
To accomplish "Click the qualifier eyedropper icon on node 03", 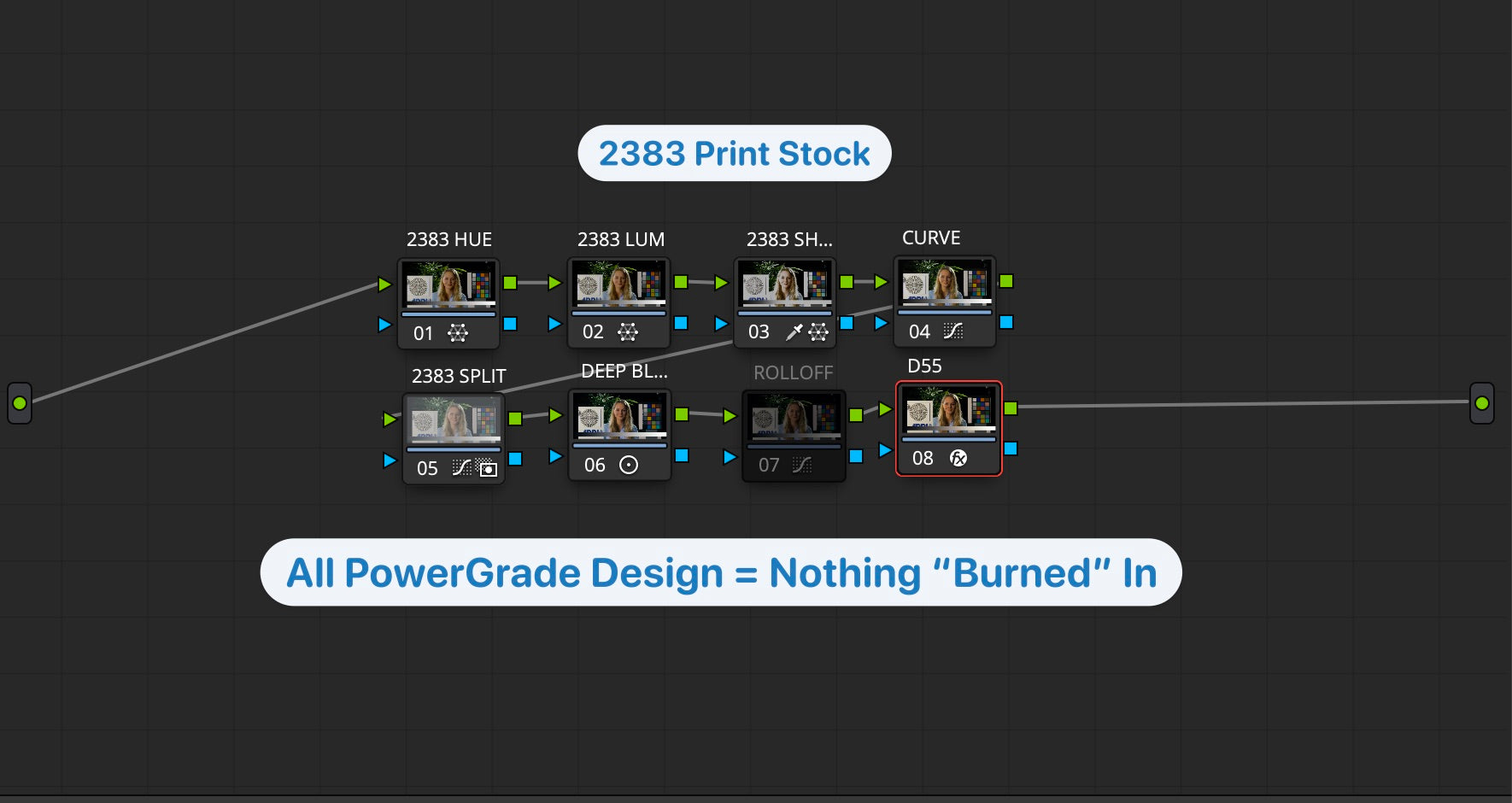I will click(x=794, y=331).
